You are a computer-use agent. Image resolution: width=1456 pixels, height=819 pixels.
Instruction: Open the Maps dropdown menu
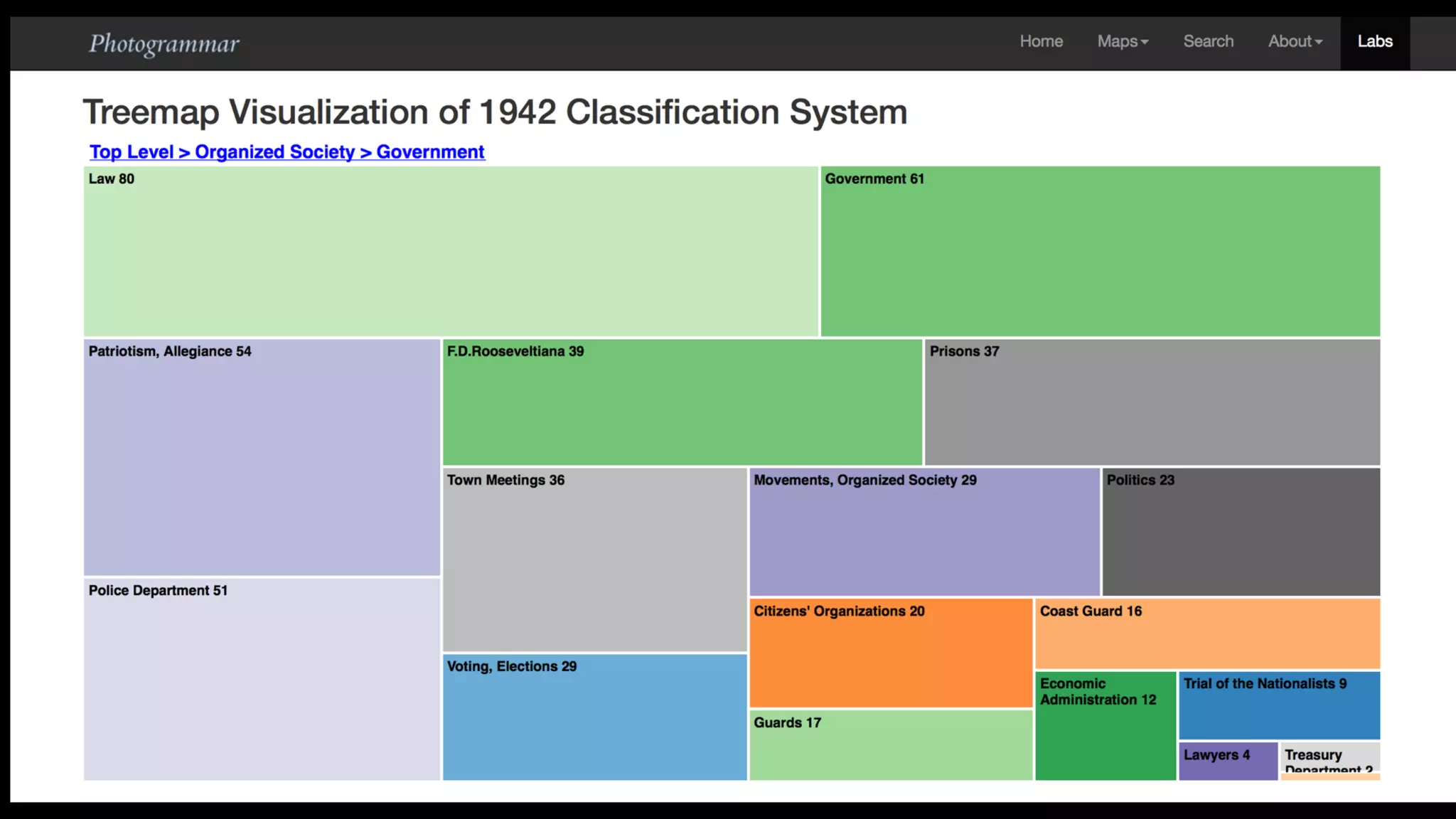1122,42
